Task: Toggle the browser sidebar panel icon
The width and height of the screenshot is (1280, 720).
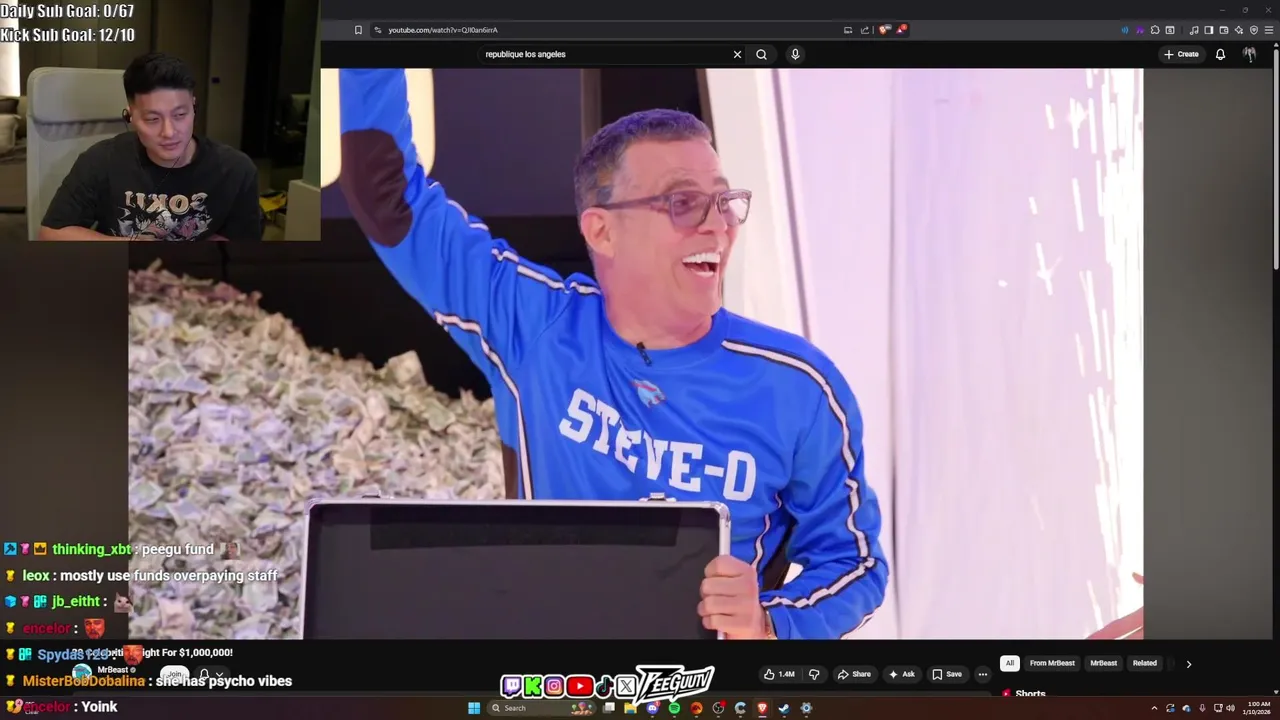Action: click(1209, 30)
